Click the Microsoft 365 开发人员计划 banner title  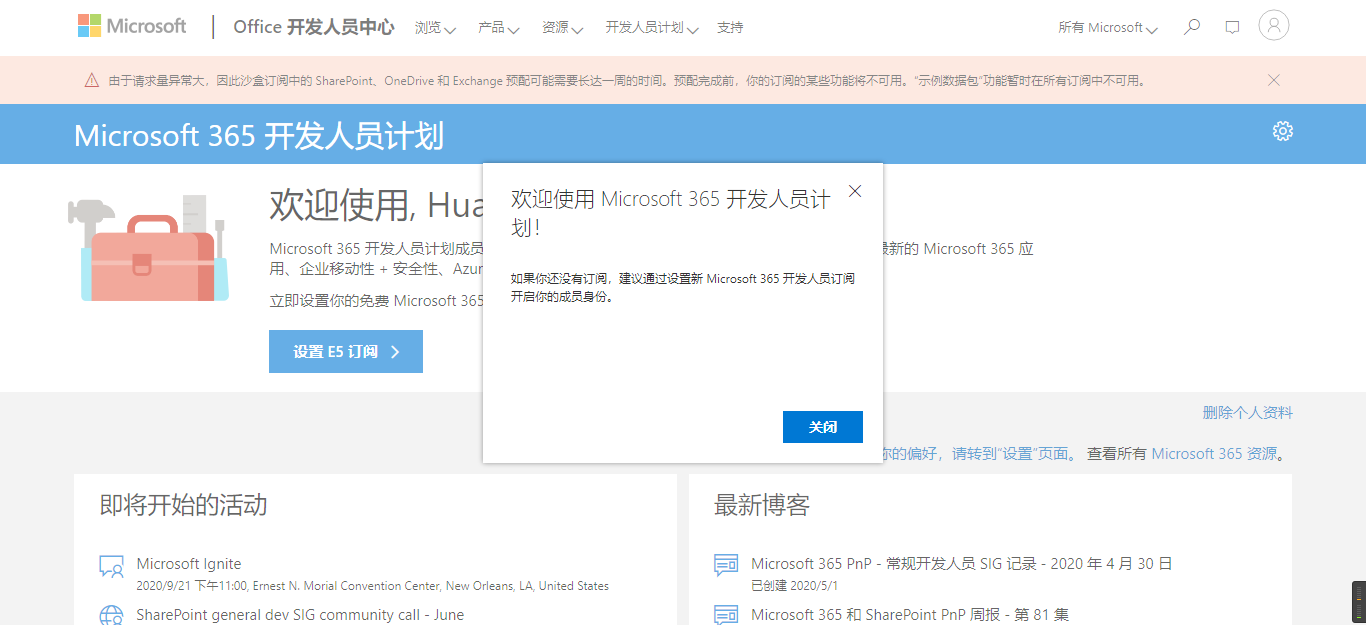[259, 135]
